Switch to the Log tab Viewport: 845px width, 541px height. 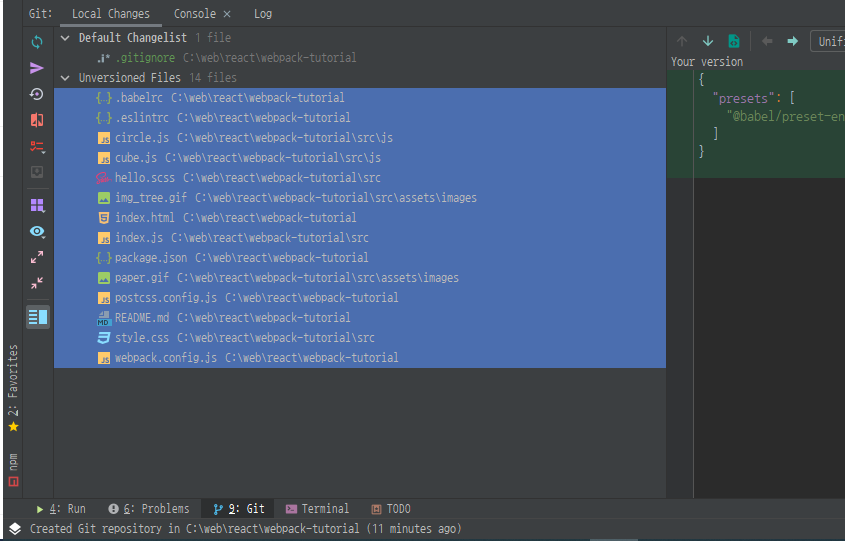(262, 14)
